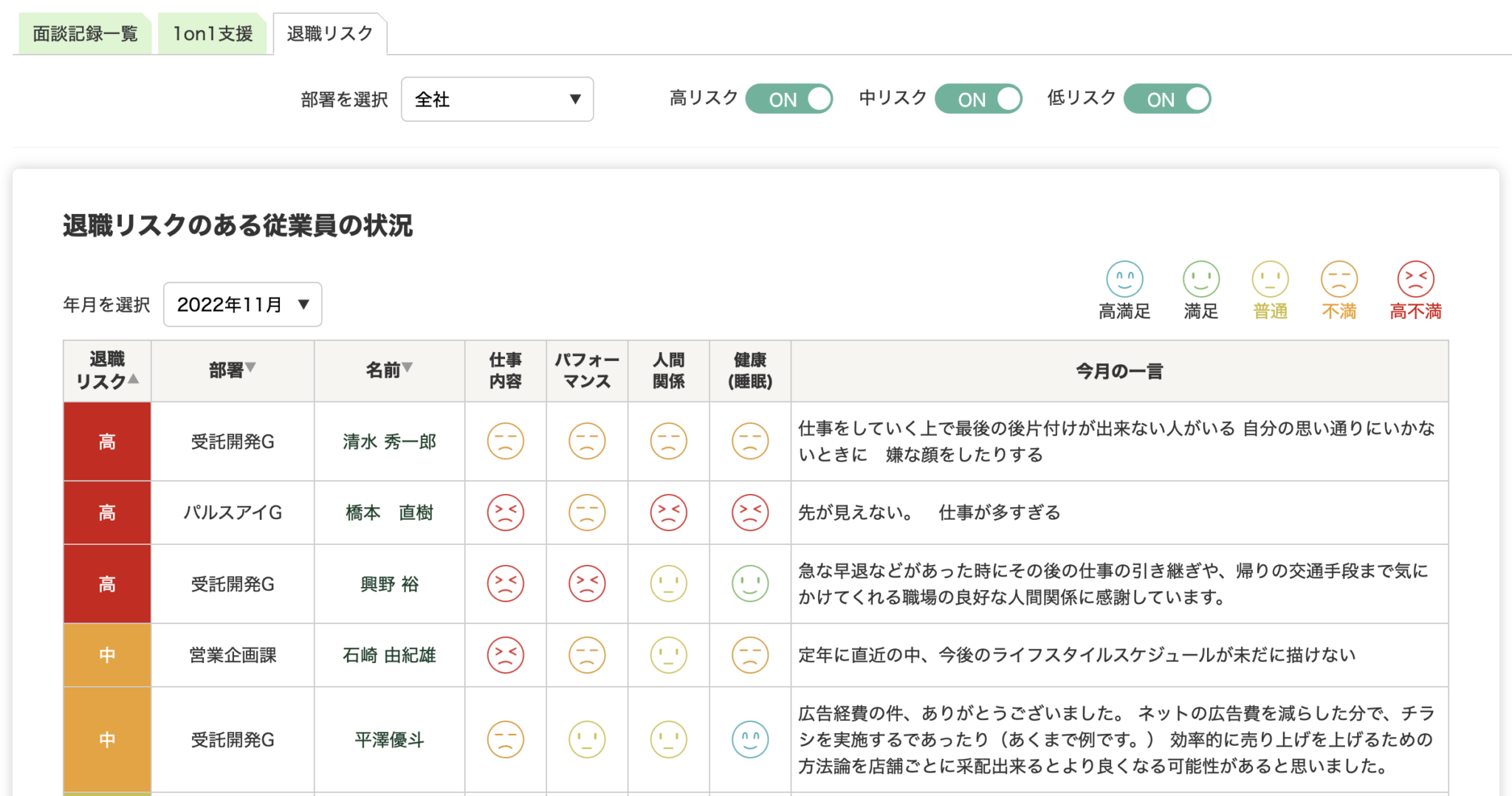Sort the table by 退職リスク ascending arrow
This screenshot has height=796, width=1512.
[134, 380]
